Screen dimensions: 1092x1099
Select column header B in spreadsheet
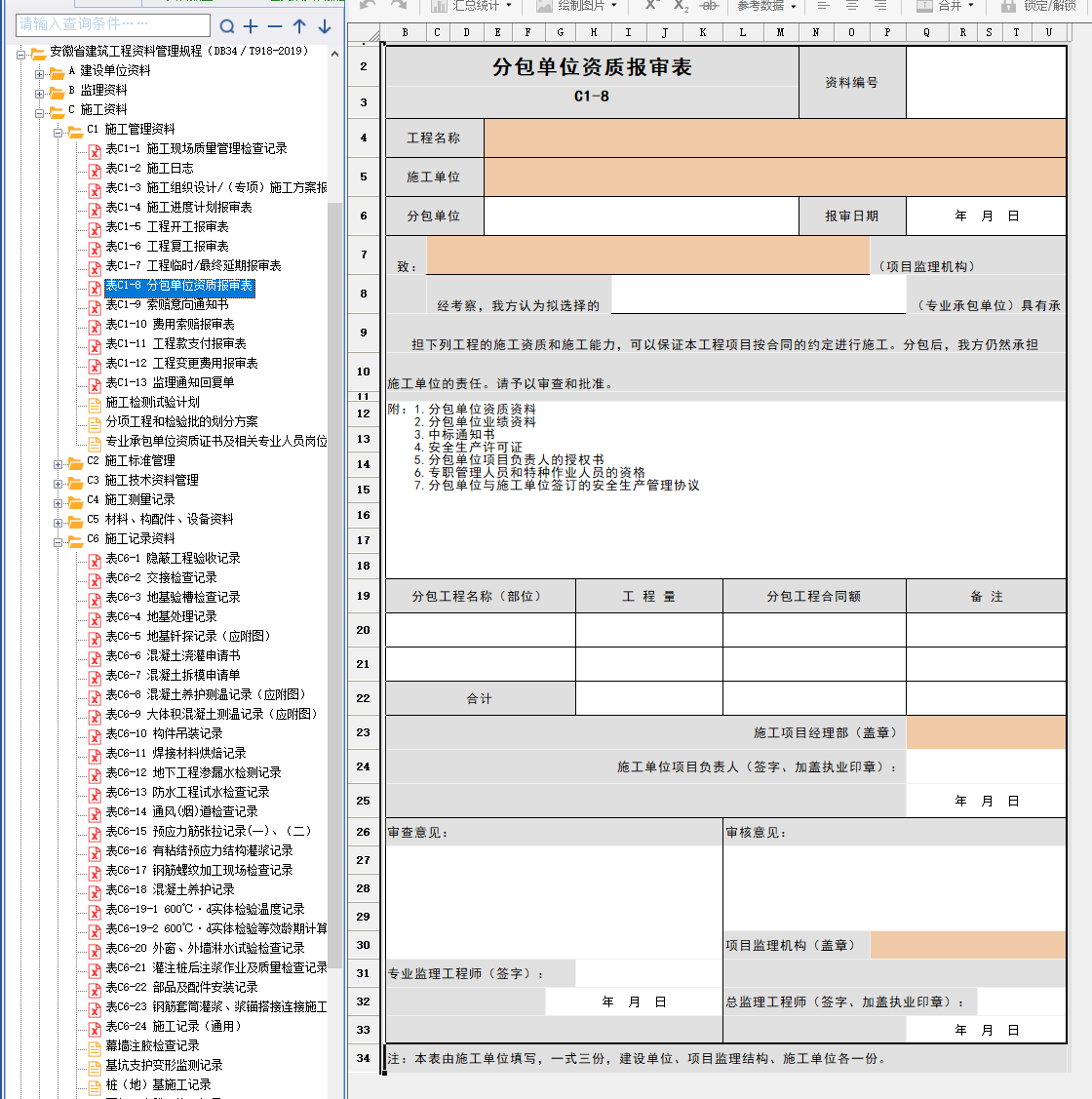(406, 32)
